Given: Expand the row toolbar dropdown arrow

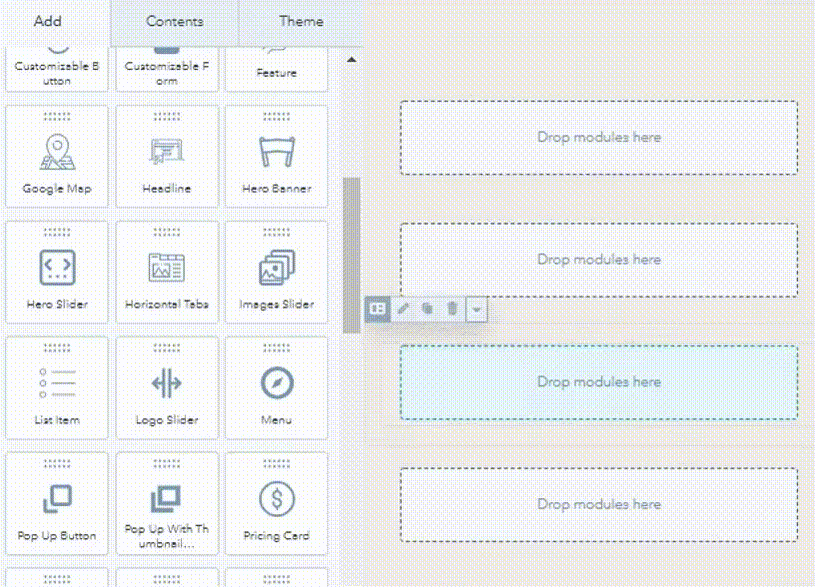Looking at the screenshot, I should [477, 310].
